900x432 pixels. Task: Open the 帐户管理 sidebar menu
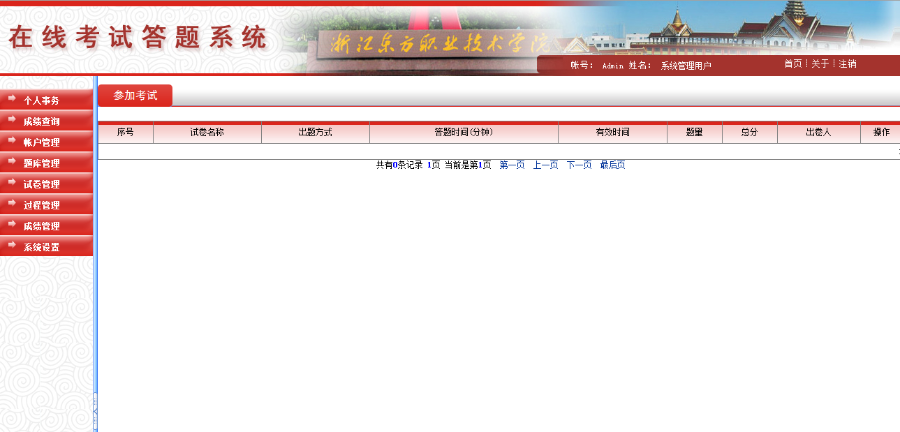[x=46, y=142]
